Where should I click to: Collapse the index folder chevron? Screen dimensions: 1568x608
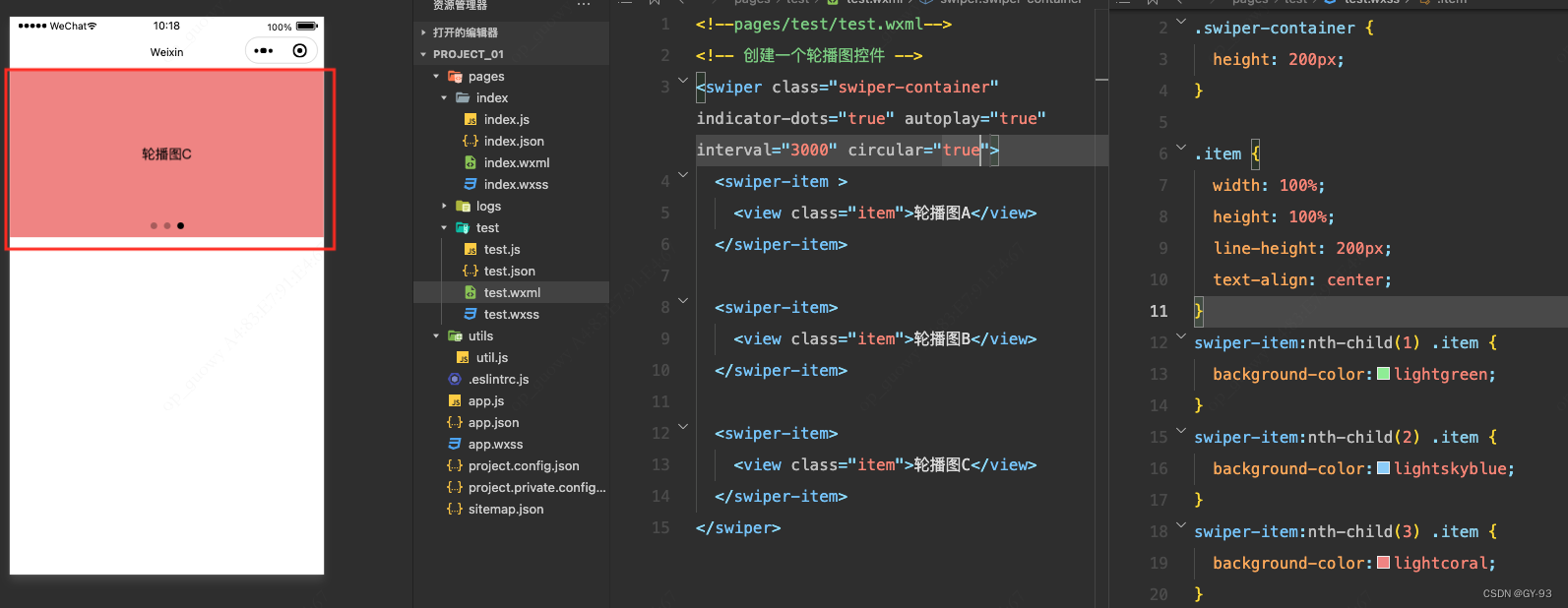(444, 97)
